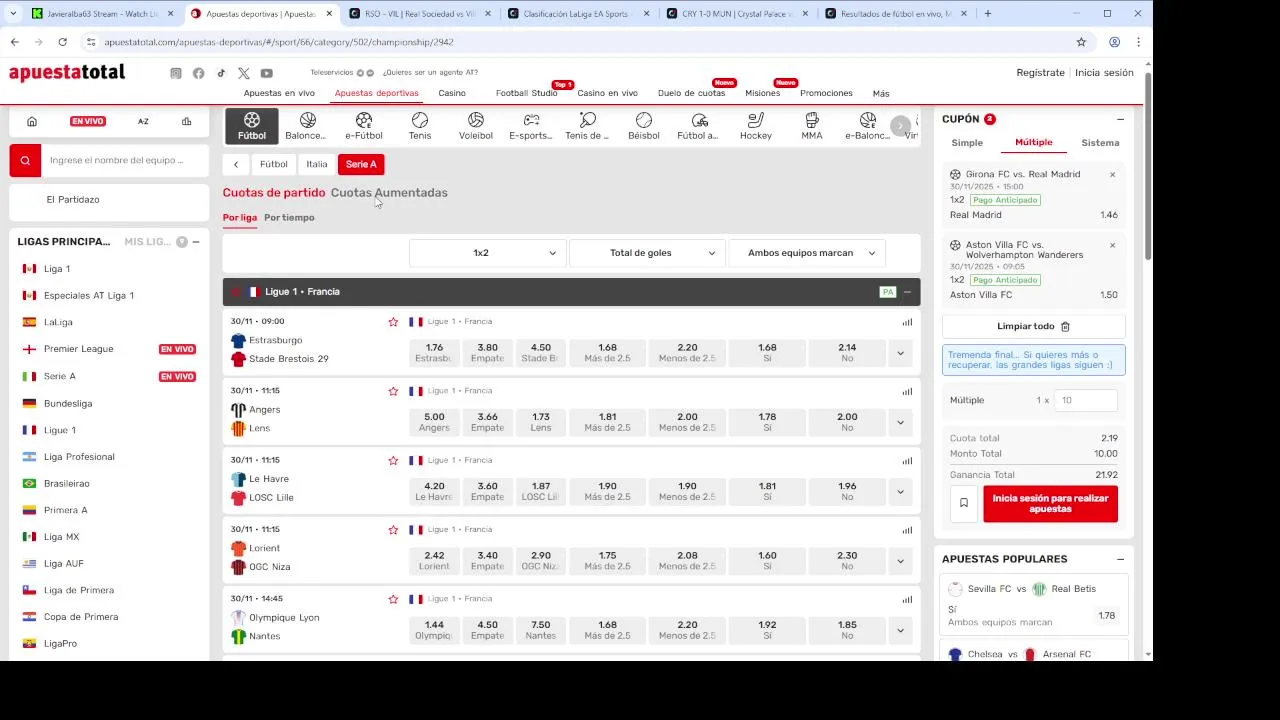
Task: Open the 1x2 market dropdown
Action: 488,253
